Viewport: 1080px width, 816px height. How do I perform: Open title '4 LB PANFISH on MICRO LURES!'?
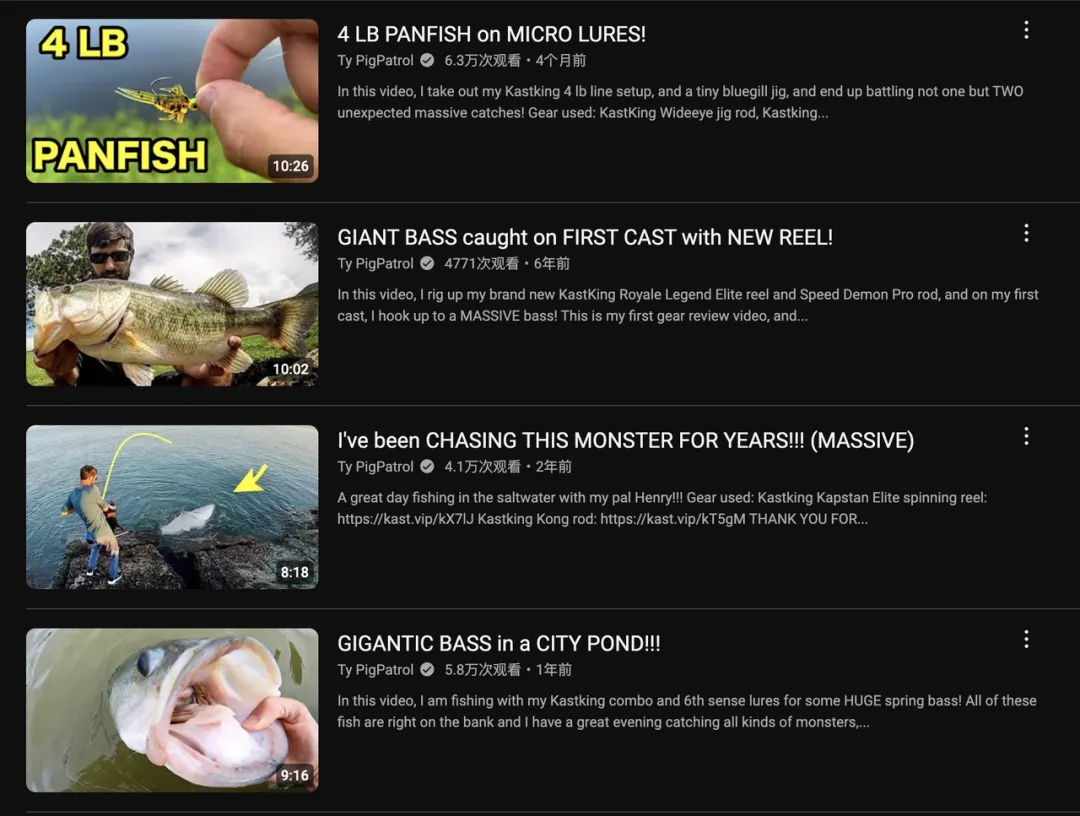(491, 34)
